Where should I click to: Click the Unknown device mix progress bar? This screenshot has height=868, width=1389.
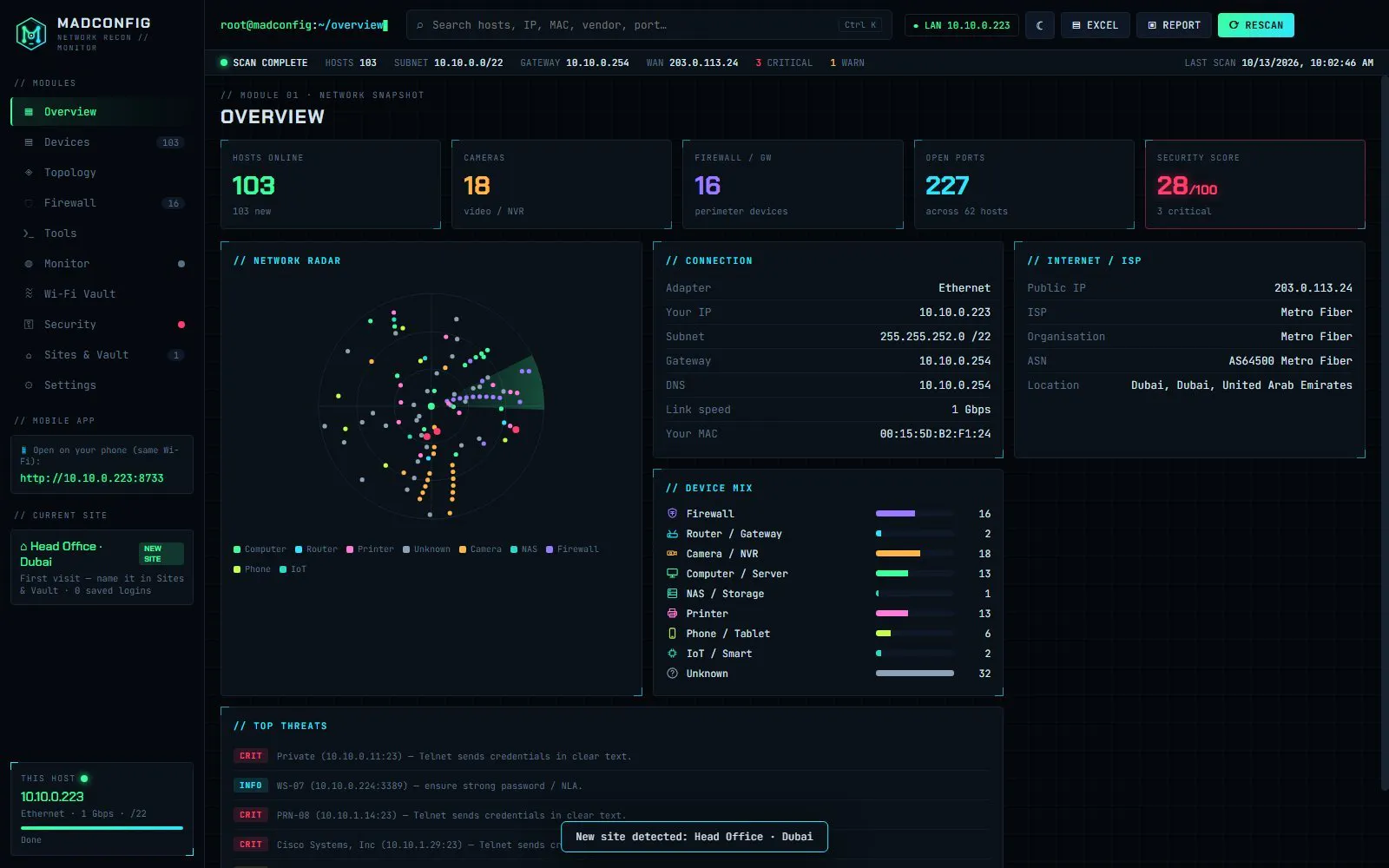(x=915, y=674)
